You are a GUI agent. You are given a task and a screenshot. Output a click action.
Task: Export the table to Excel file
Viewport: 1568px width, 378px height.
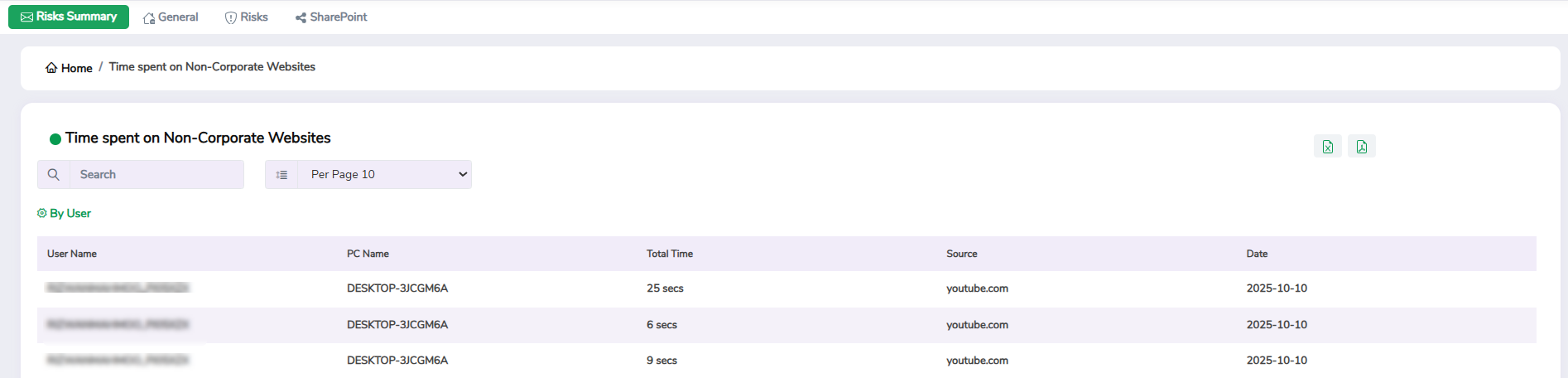click(1327, 147)
